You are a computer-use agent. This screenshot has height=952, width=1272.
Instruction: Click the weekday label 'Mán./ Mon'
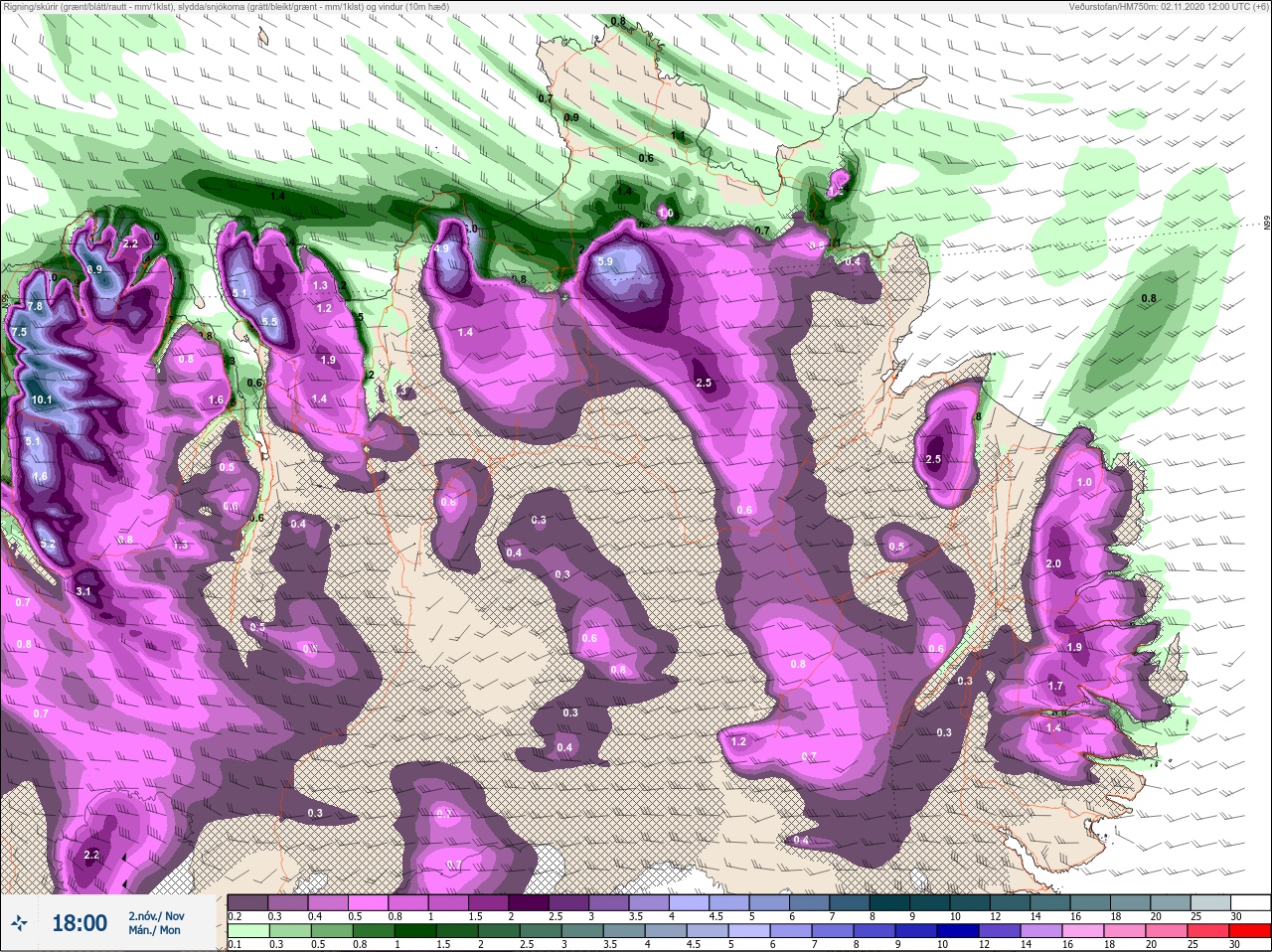154,931
